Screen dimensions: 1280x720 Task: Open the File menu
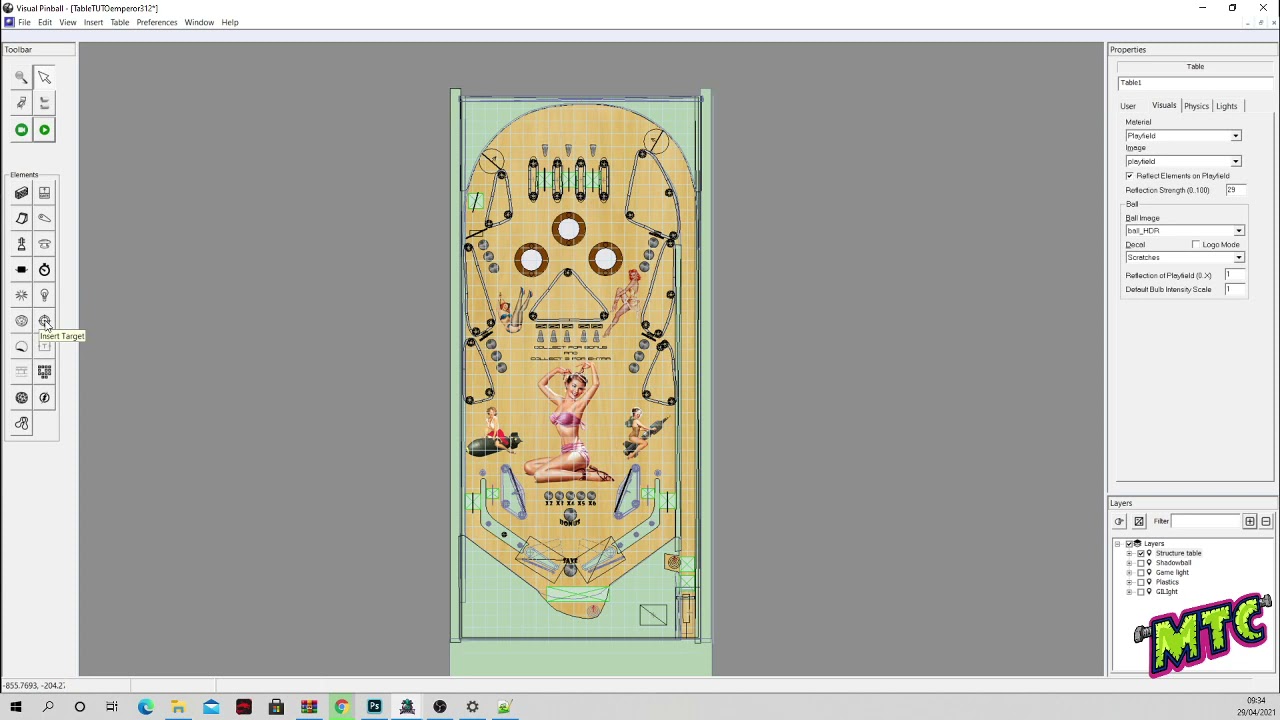(x=24, y=22)
